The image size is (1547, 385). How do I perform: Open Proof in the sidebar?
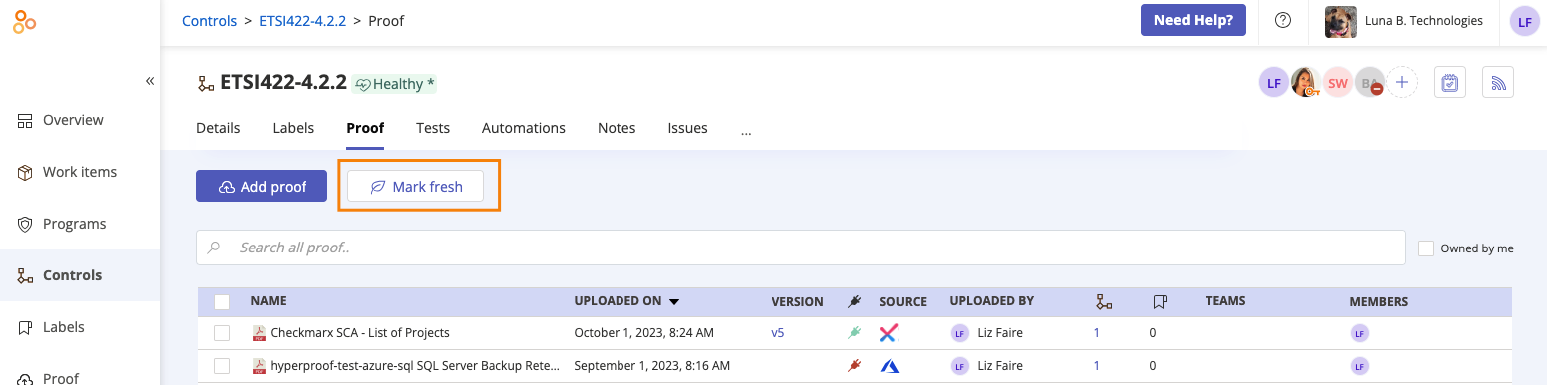coord(80,376)
